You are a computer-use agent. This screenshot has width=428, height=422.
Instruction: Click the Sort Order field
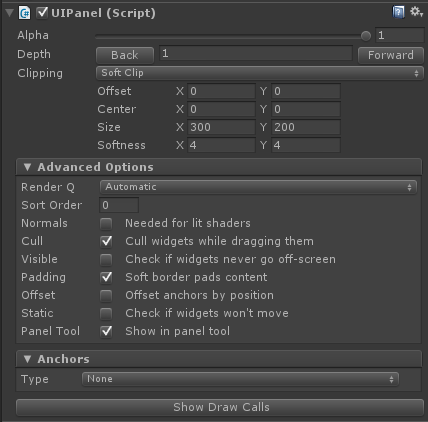119,205
